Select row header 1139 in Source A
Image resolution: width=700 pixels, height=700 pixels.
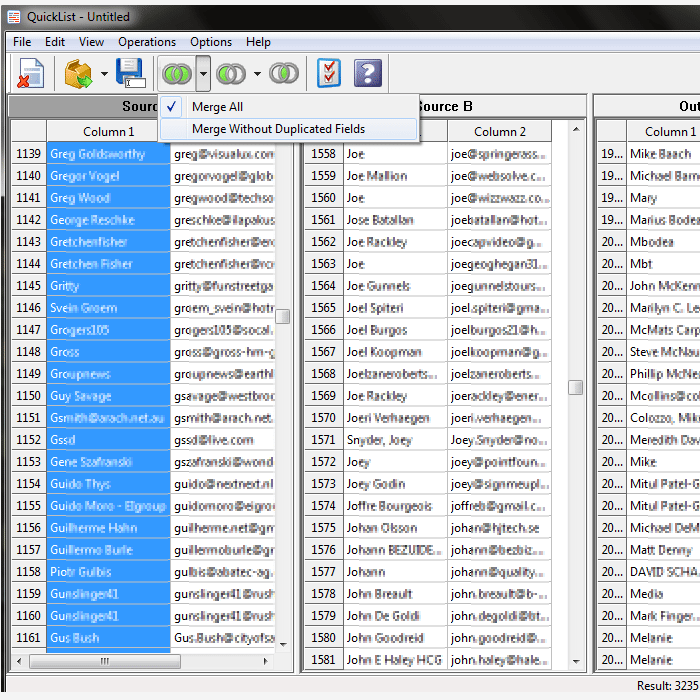[29, 154]
